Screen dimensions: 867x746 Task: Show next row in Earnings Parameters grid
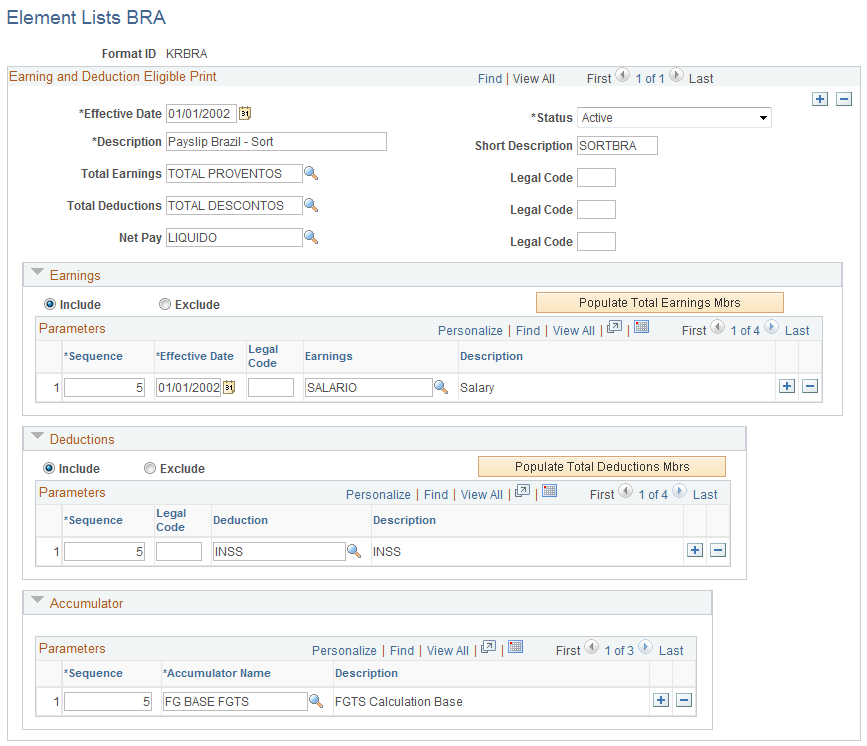(771, 327)
